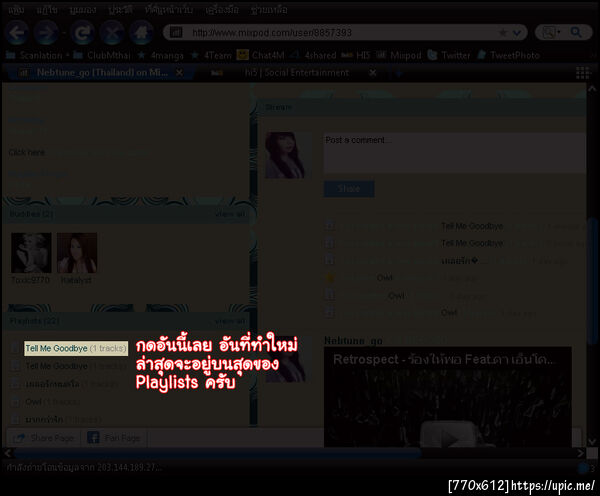Open the second menu bar item
This screenshot has width=600, height=496.
(47, 10)
